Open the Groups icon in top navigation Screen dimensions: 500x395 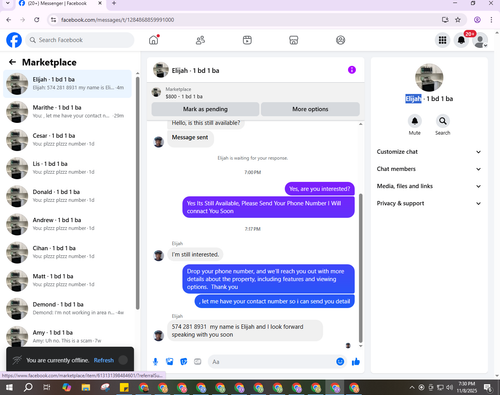[x=340, y=40]
